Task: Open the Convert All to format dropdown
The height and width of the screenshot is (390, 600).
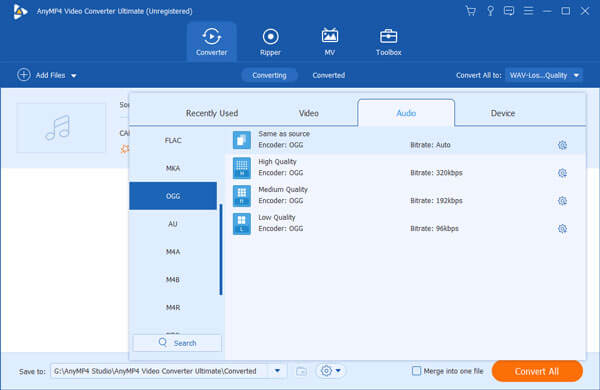Action: [x=544, y=75]
